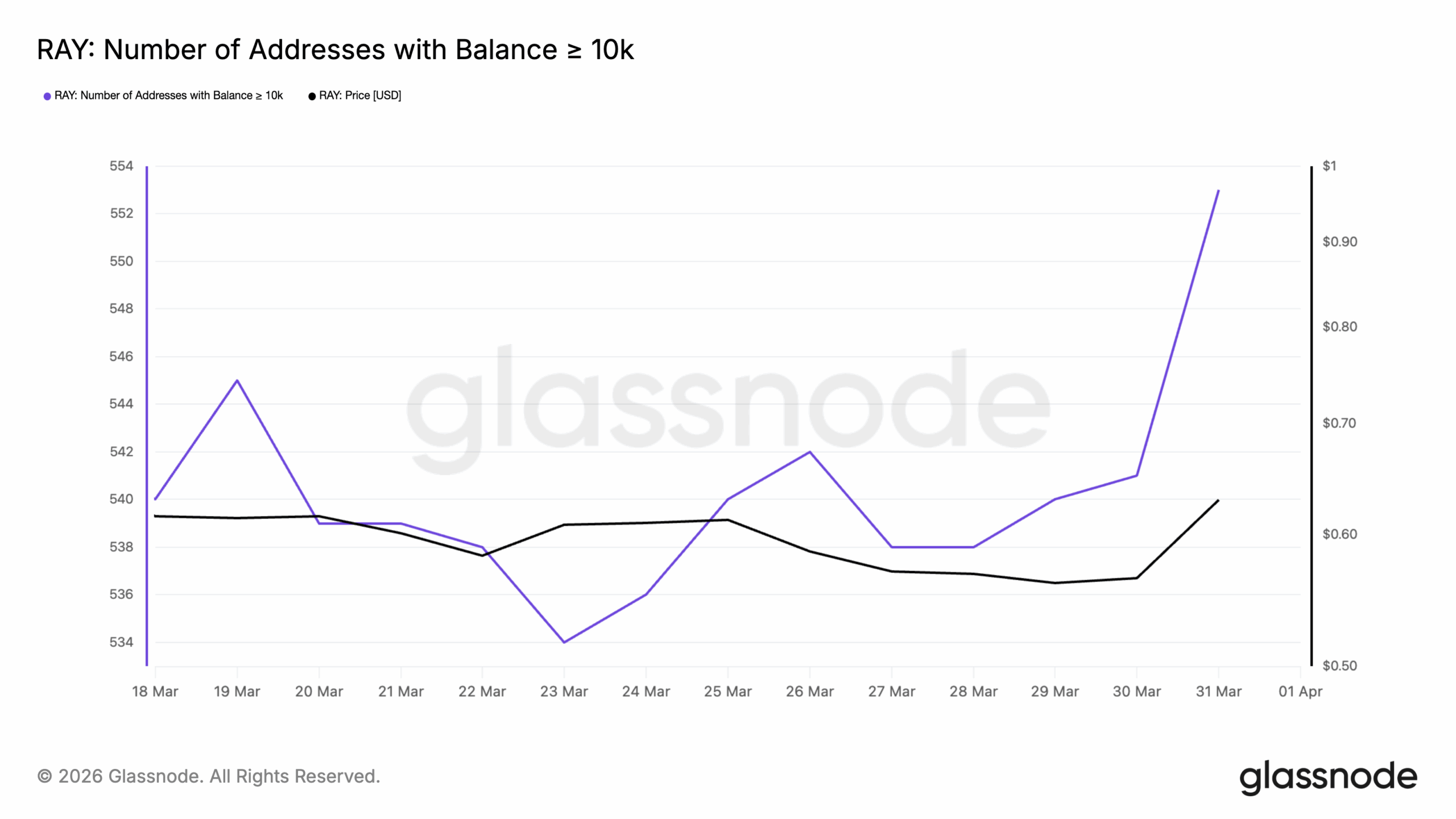Click the Number of Addresses legend label
This screenshot has height=819, width=1456.
pos(168,96)
